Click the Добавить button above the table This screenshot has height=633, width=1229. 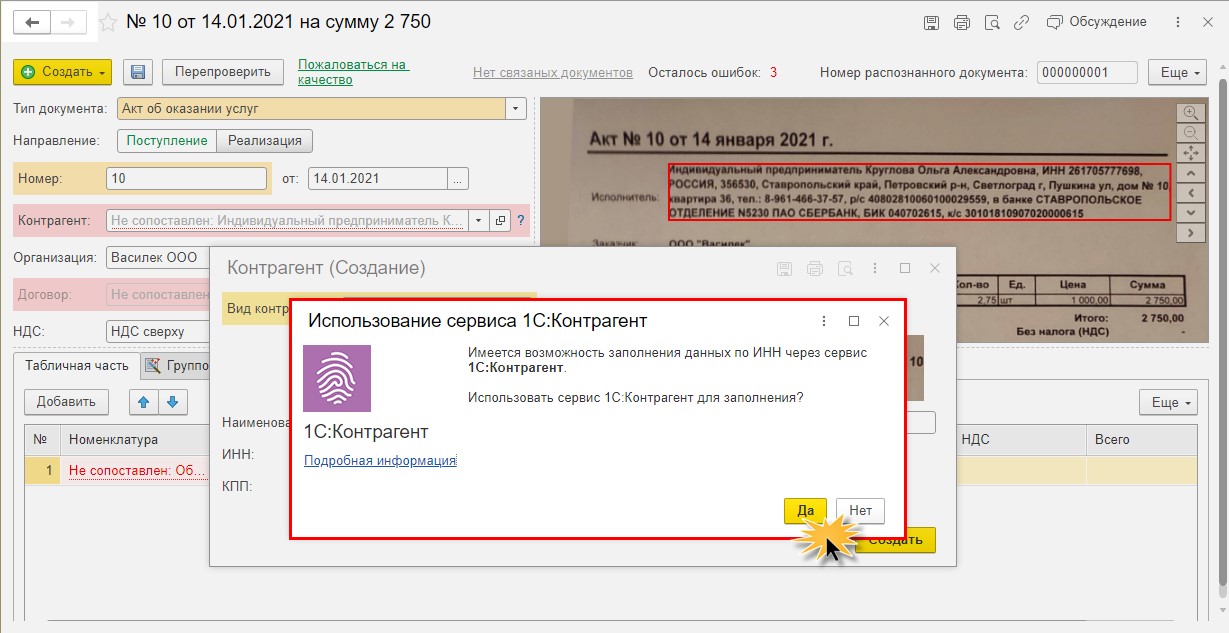(66, 401)
